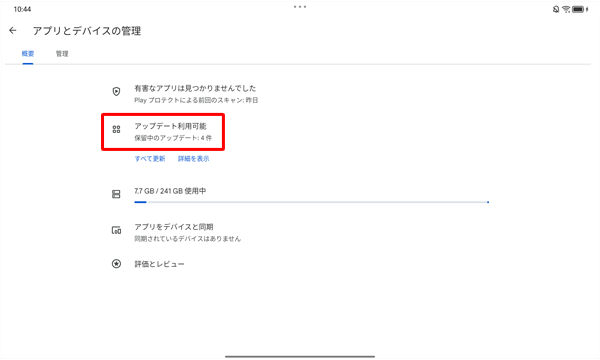Tap the star icon for reviews
The width and height of the screenshot is (600, 360).
click(116, 264)
